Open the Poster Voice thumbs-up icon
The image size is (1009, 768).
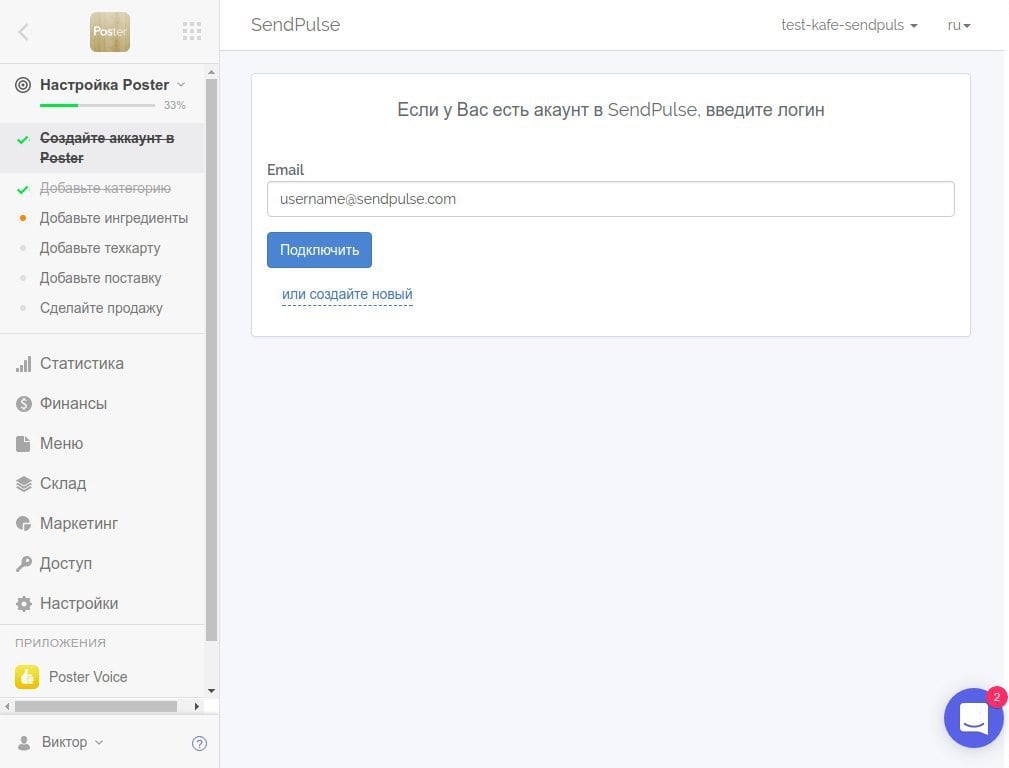pyautogui.click(x=27, y=677)
